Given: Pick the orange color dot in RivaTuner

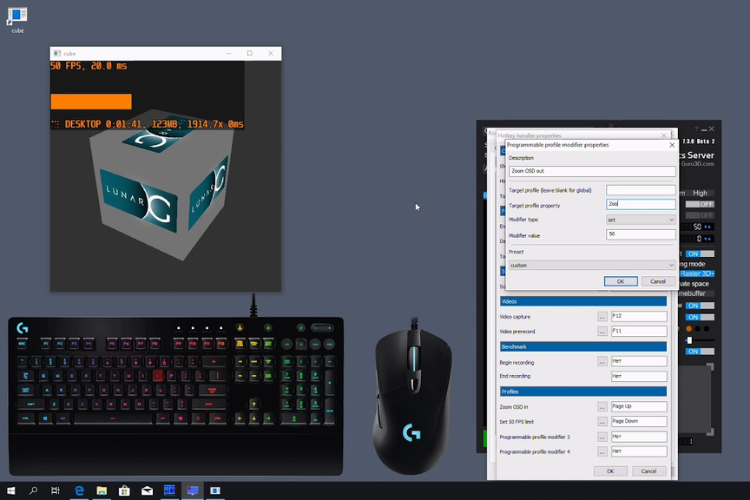Looking at the screenshot, I should click(689, 329).
